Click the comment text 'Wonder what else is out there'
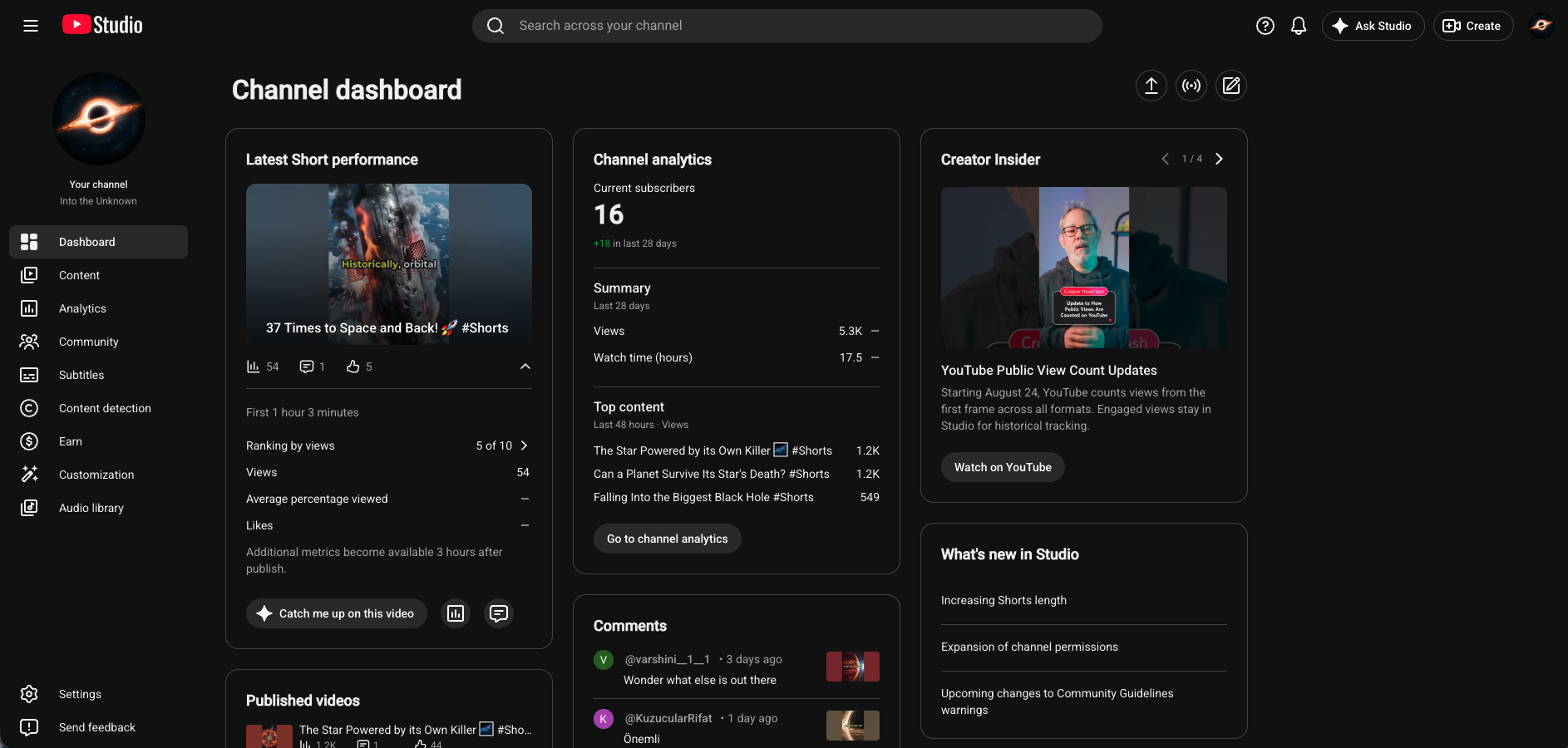This screenshot has width=1568, height=748. pyautogui.click(x=700, y=680)
